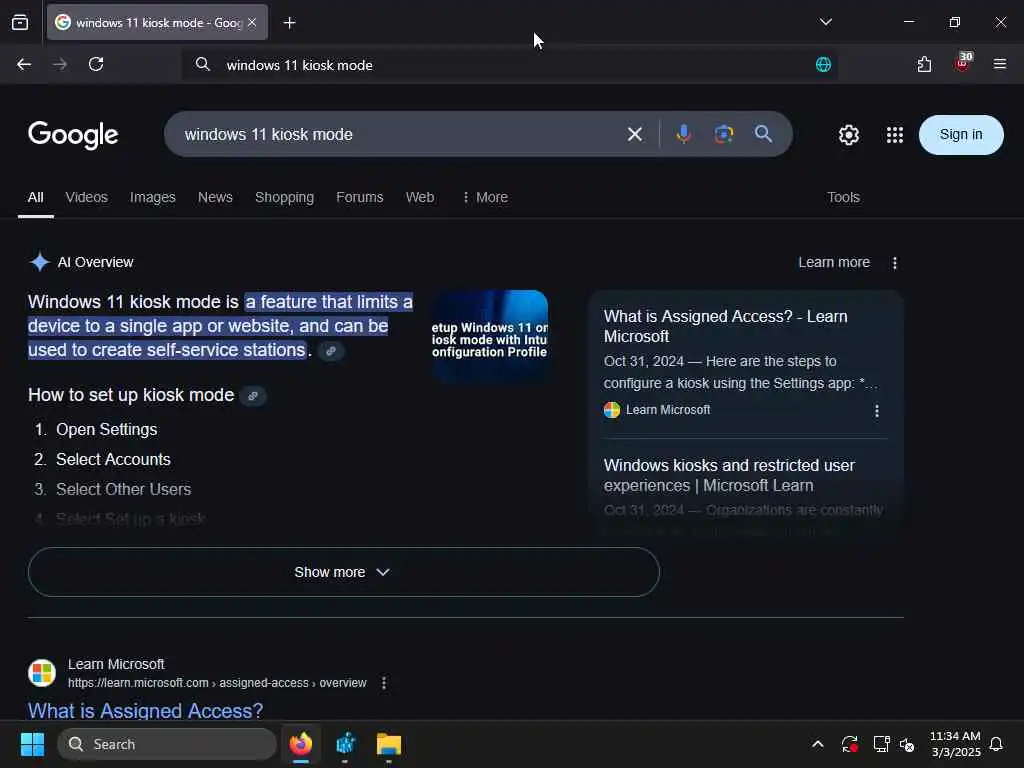Switch to the News tab
This screenshot has width=1024, height=768.
tap(215, 197)
